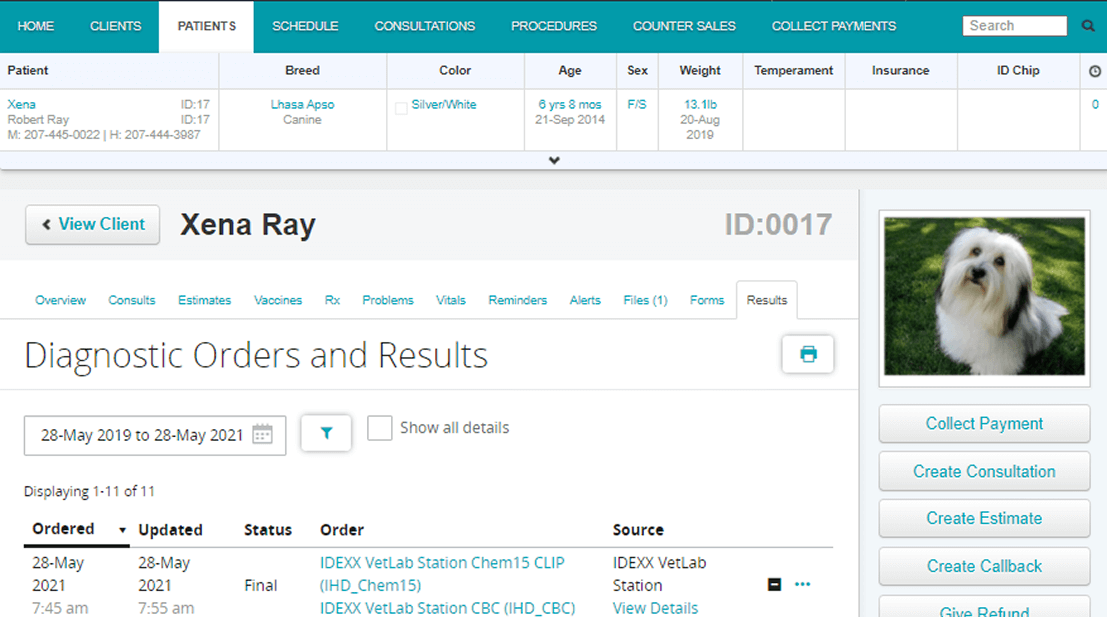Click the View Client button
Screen dimensions: 1107x617
pyautogui.click(x=92, y=224)
